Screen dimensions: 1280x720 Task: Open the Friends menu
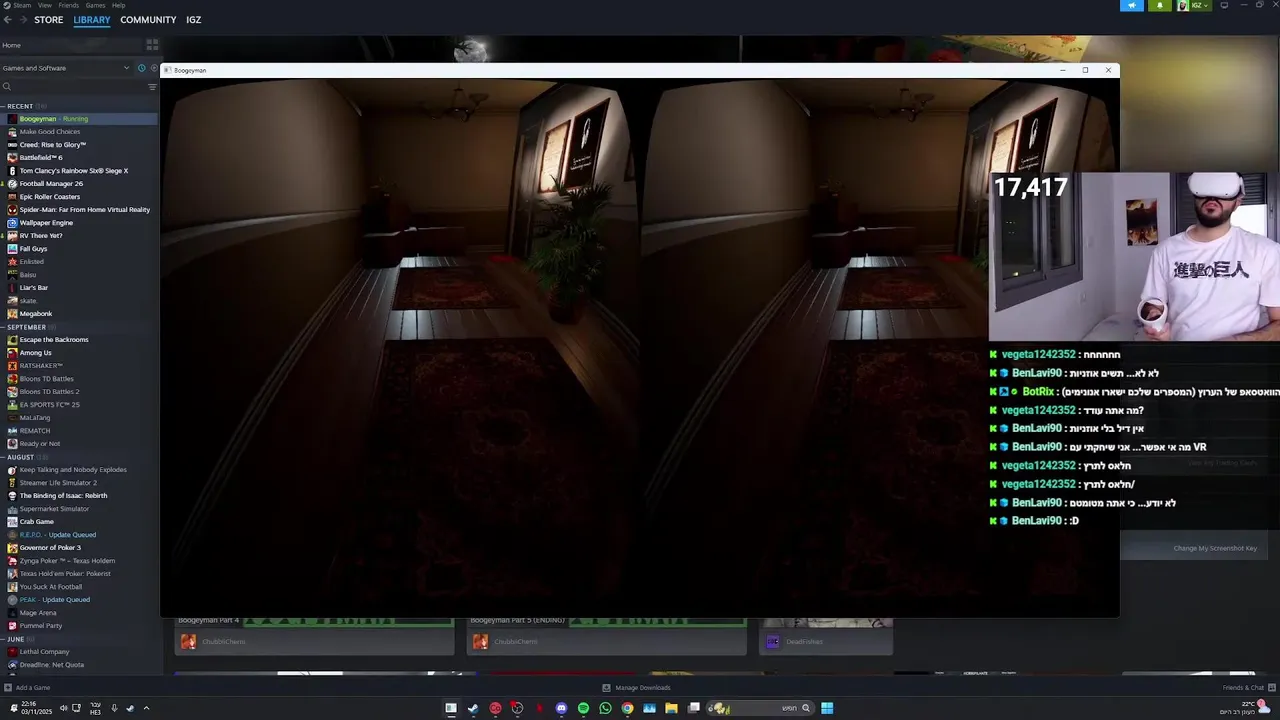click(68, 5)
